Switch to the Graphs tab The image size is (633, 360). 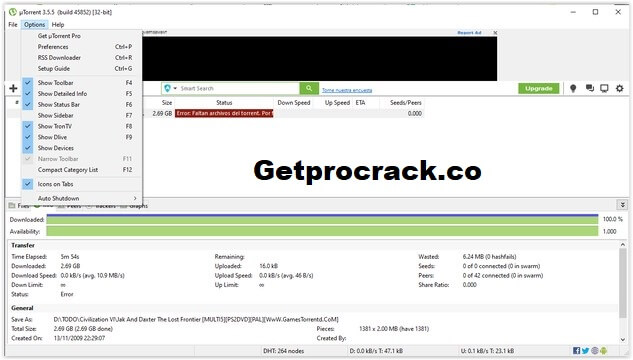coord(135,206)
